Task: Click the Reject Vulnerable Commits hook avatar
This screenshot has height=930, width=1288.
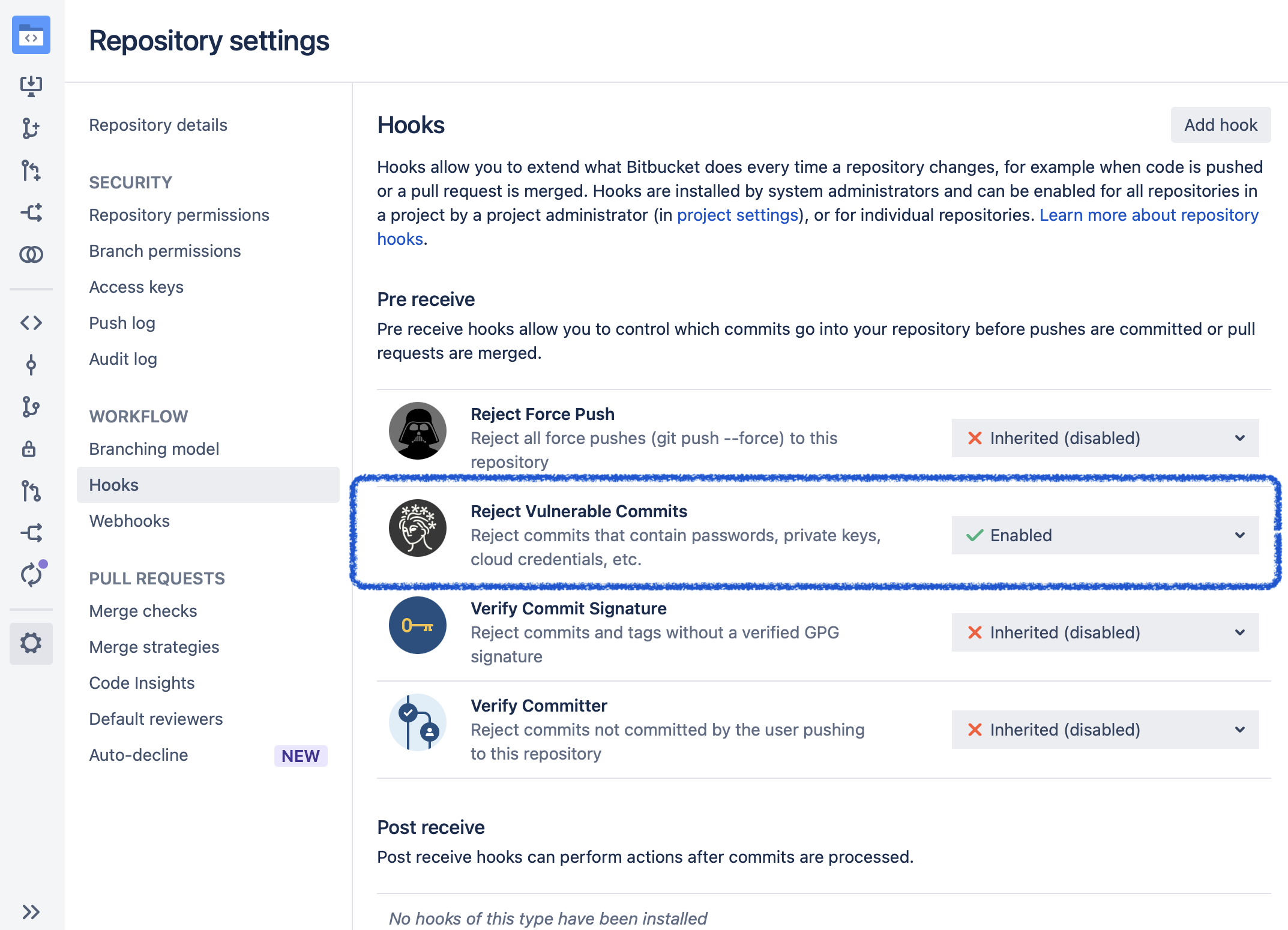Action: [x=417, y=528]
